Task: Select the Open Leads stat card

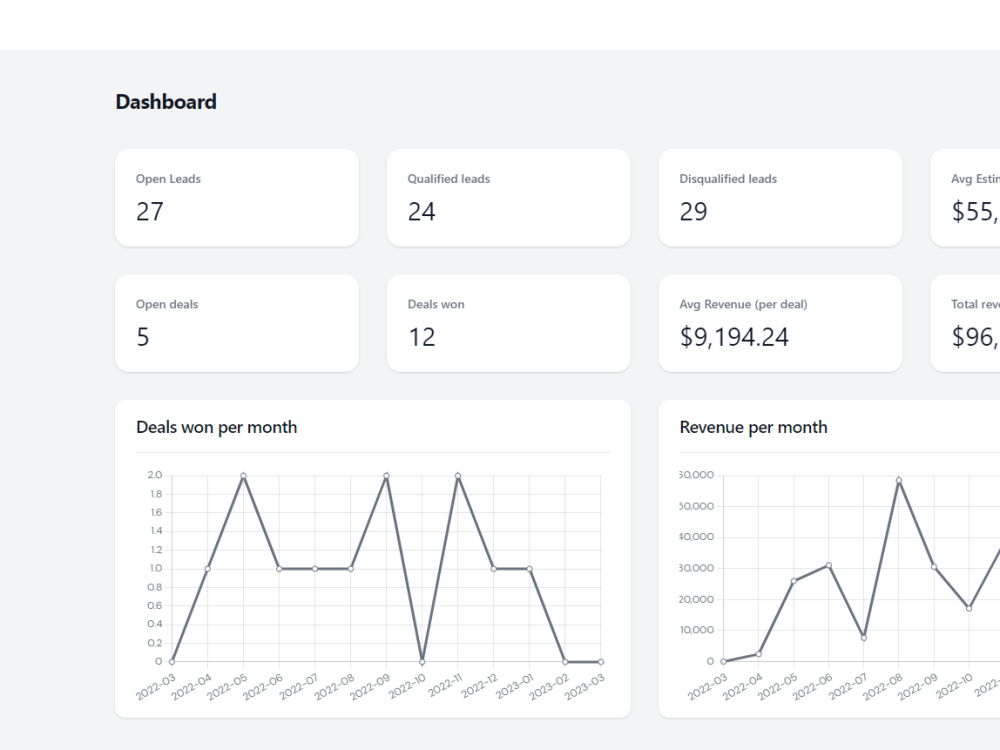Action: click(236, 197)
